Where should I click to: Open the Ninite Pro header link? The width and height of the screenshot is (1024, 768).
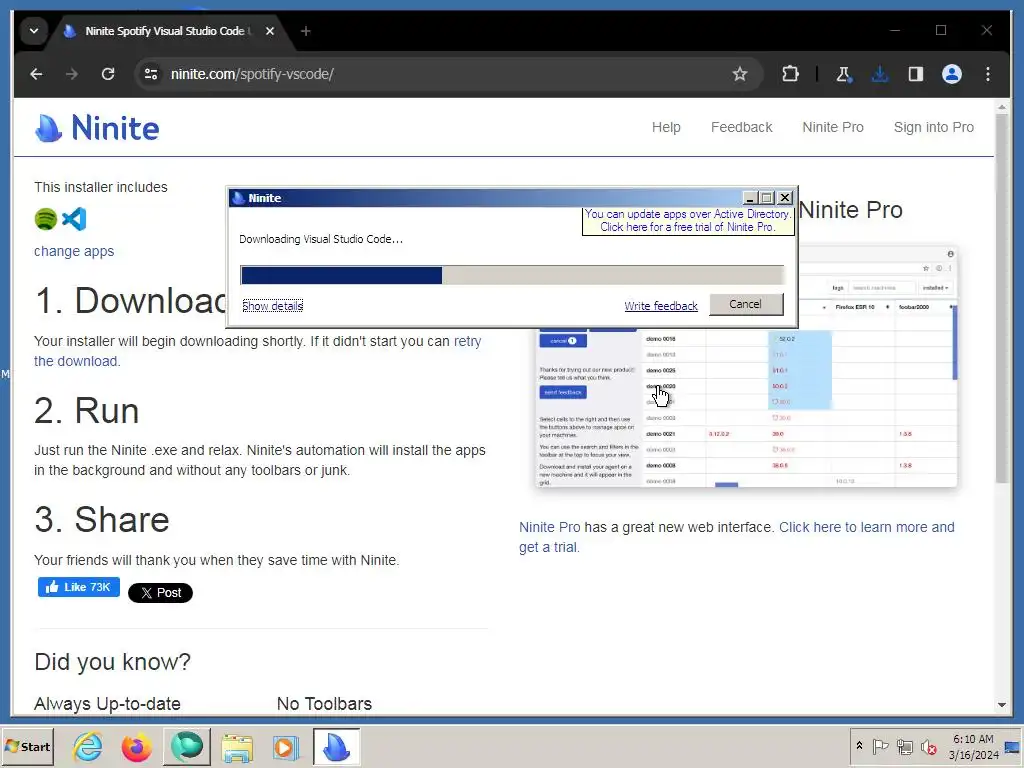click(833, 127)
